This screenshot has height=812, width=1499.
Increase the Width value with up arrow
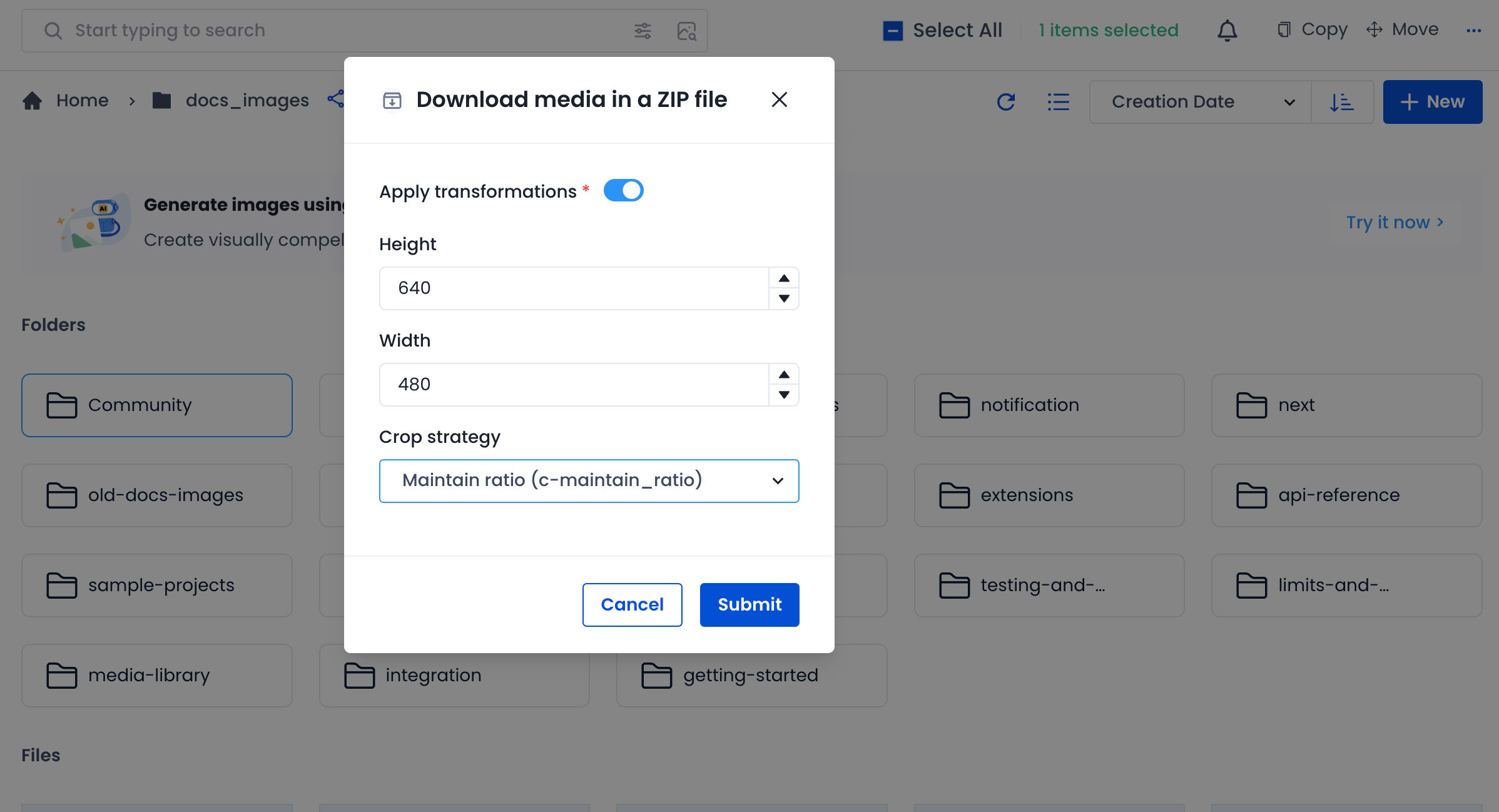pyautogui.click(x=784, y=375)
